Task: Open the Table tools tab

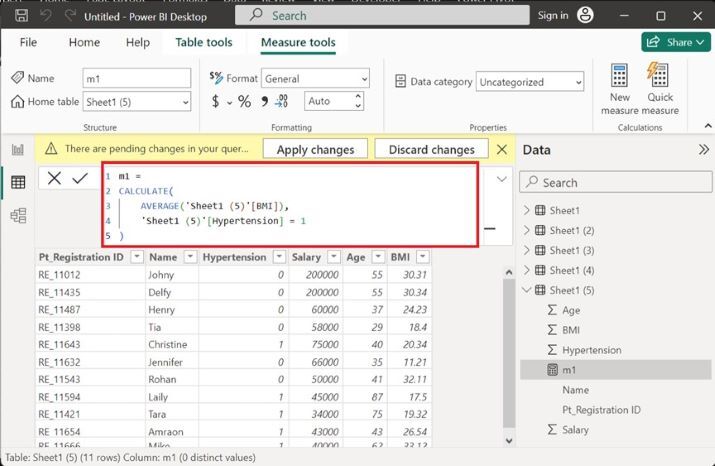Action: (x=204, y=43)
